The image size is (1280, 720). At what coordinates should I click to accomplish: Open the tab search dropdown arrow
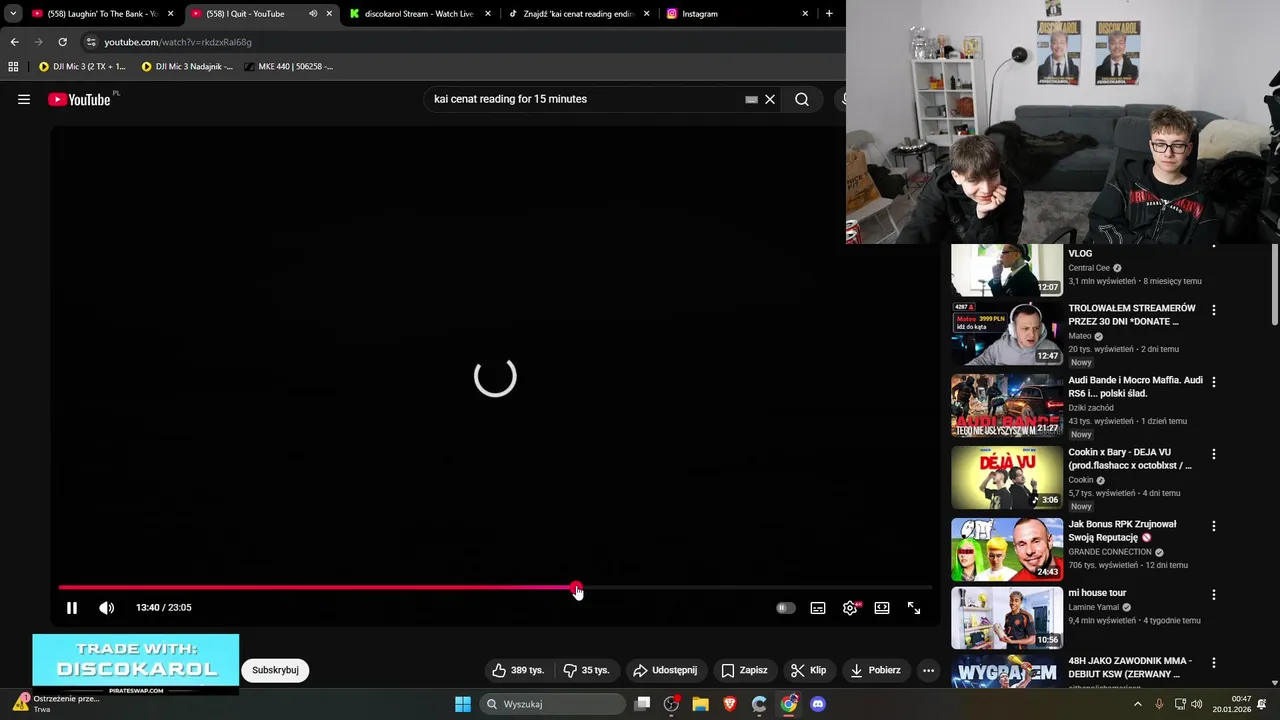pos(13,14)
